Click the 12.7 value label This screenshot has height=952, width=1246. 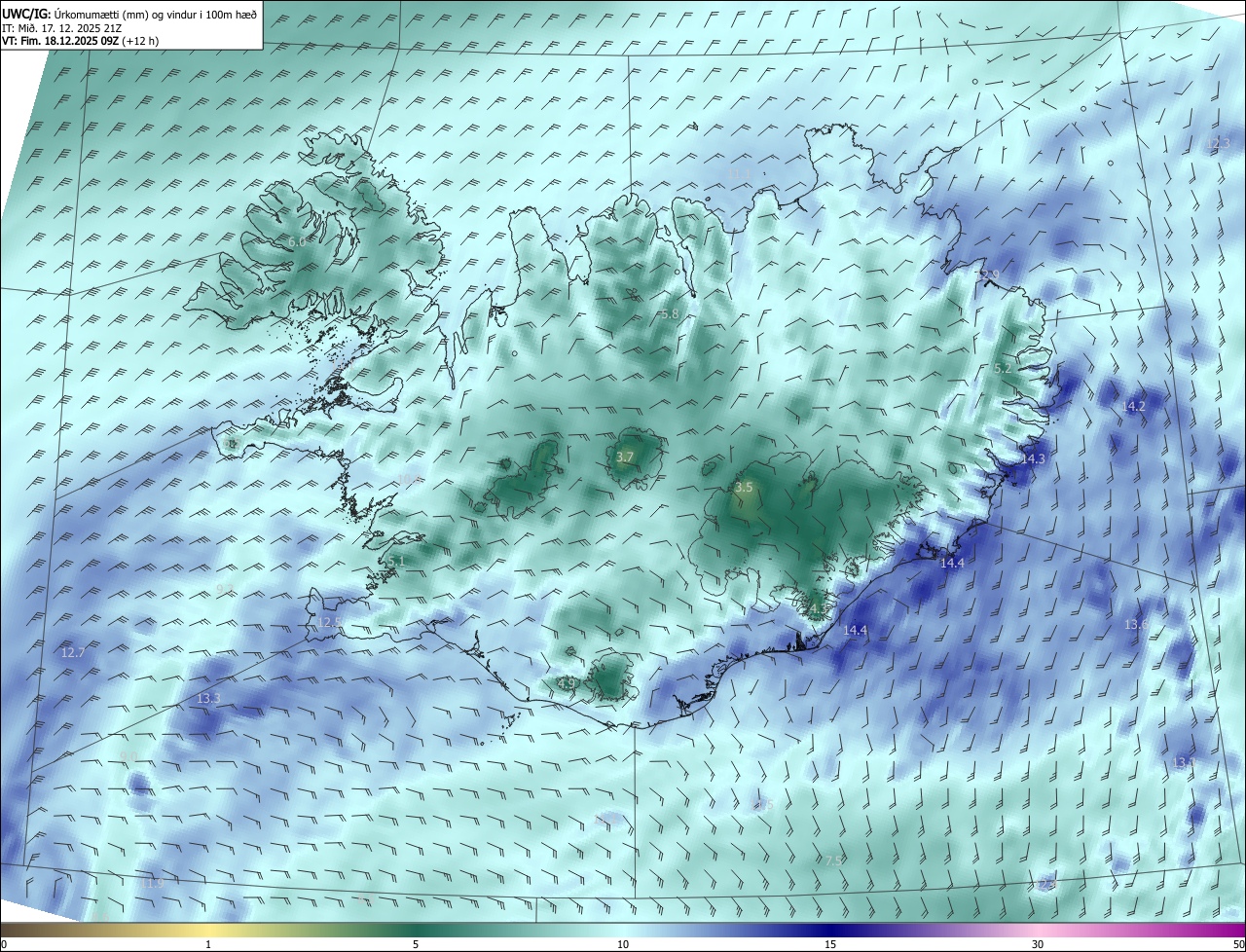pos(73,652)
